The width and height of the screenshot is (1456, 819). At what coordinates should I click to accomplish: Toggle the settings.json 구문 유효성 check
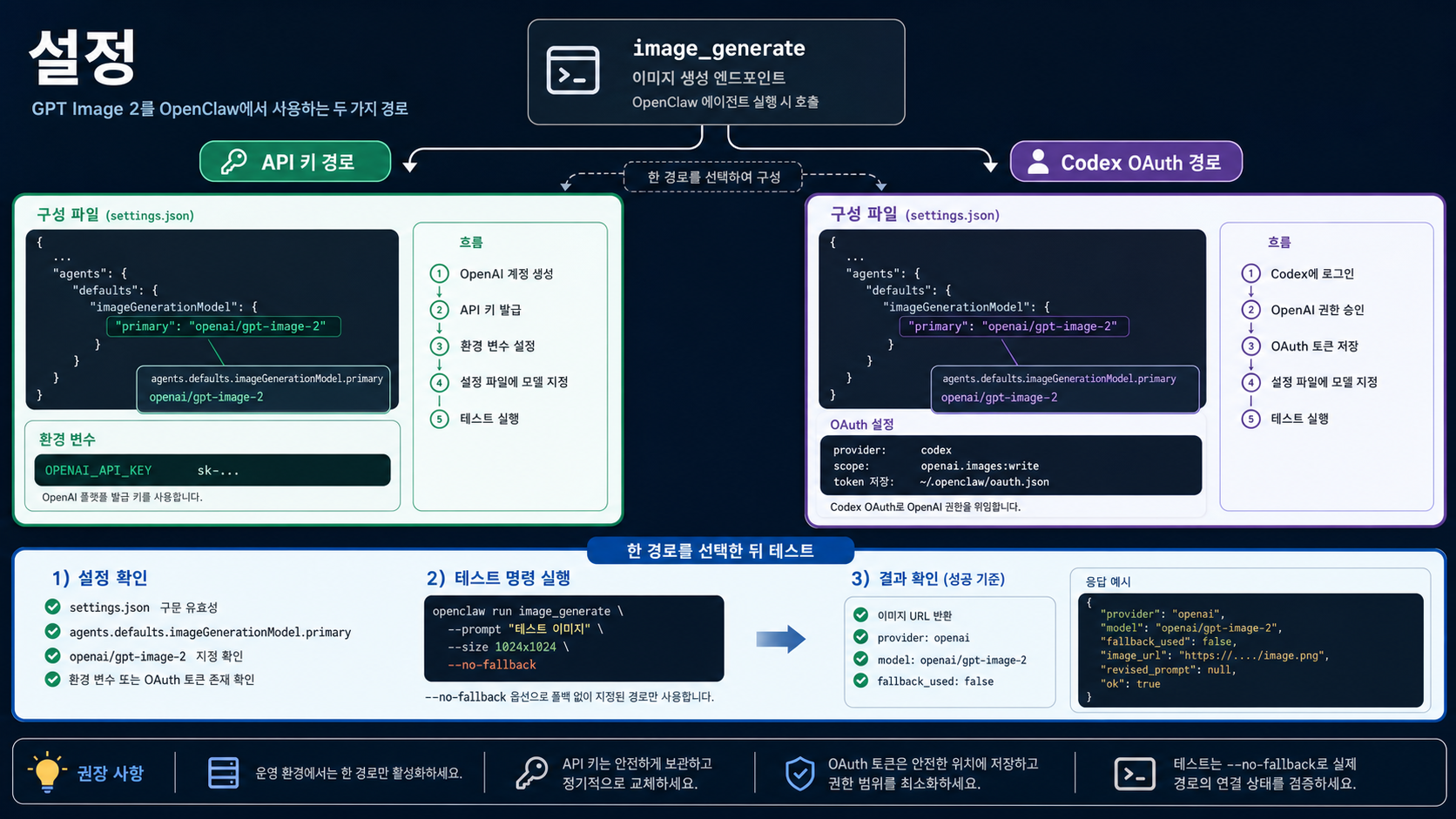click(53, 607)
